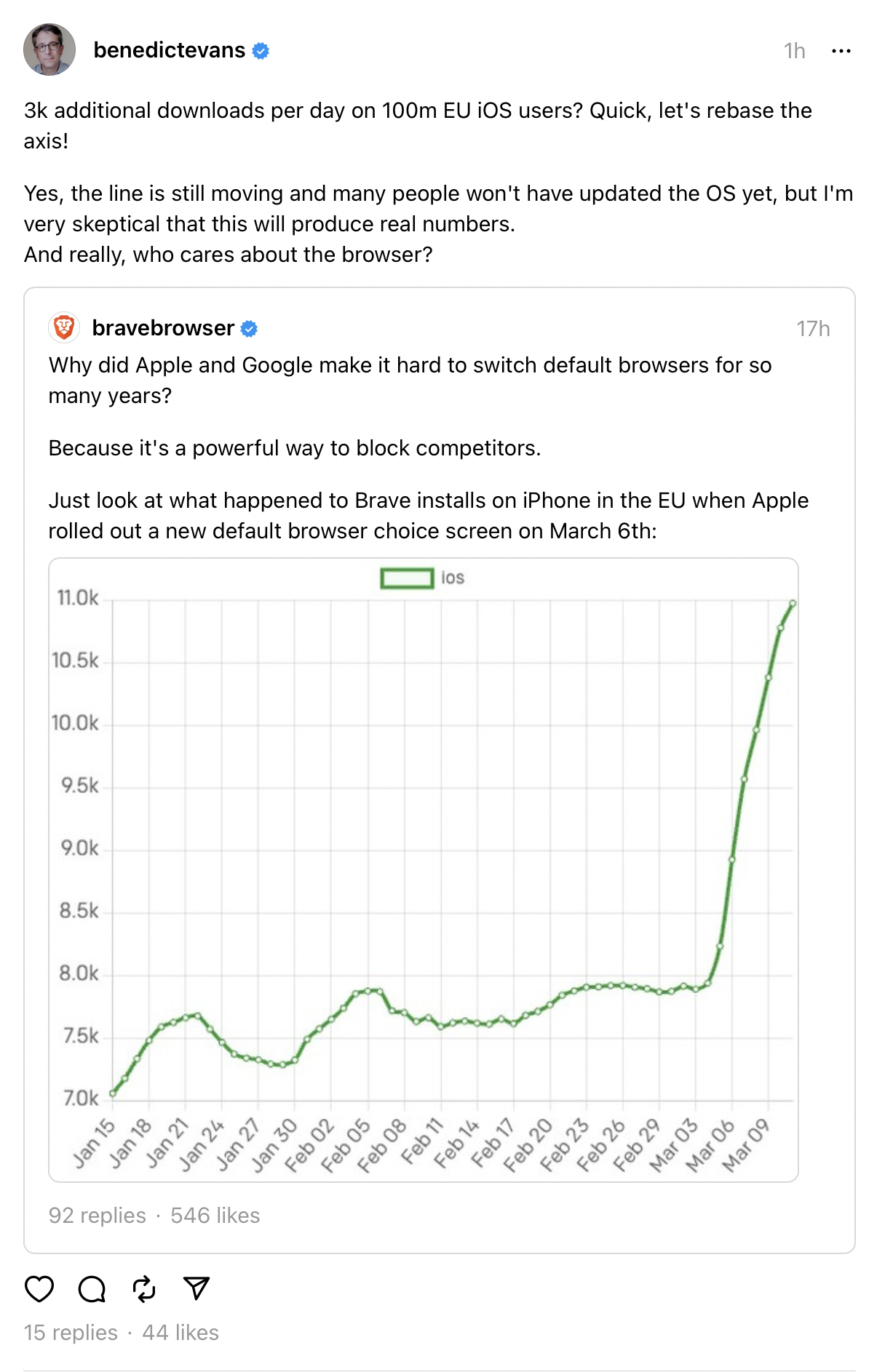Open the bravebrowser username link
885x1372 pixels.
(163, 329)
